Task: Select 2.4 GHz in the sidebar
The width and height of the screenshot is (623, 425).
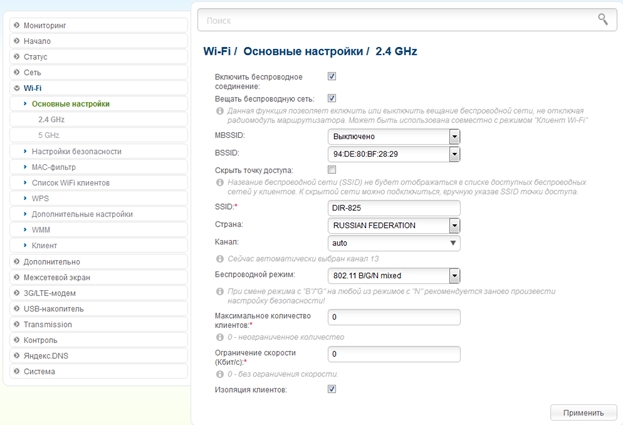Action: click(x=51, y=119)
